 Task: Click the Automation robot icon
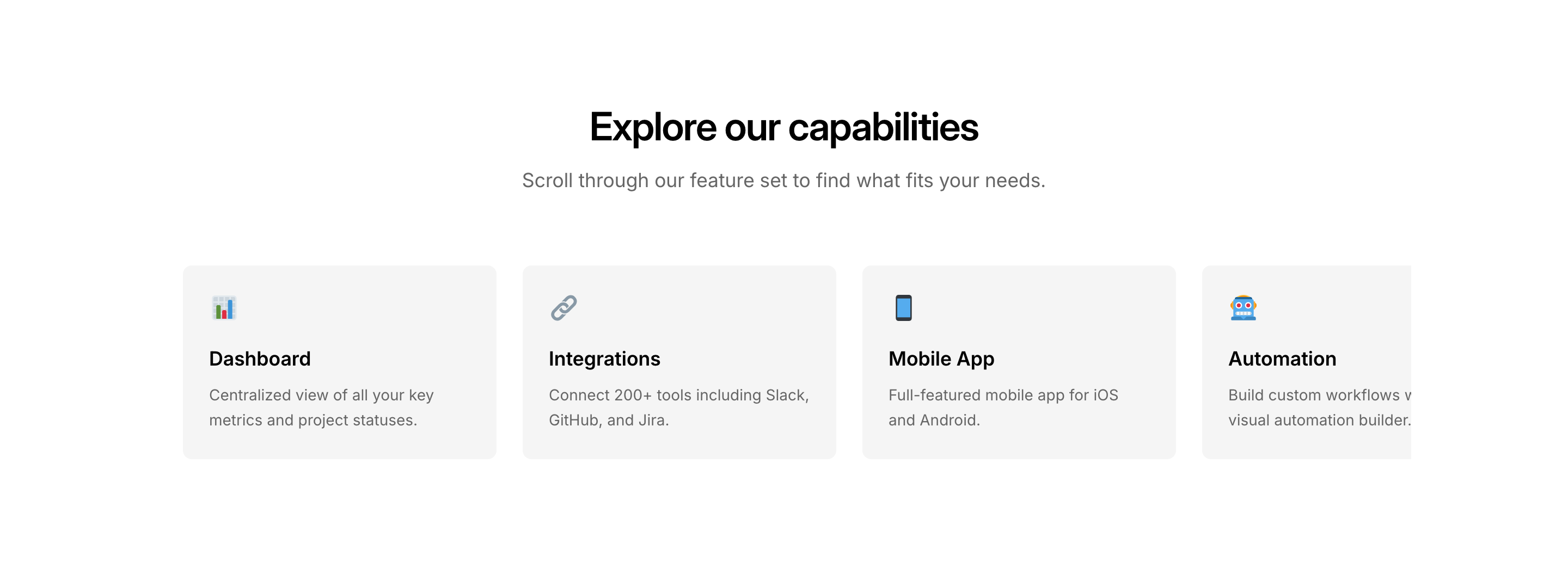click(1243, 308)
